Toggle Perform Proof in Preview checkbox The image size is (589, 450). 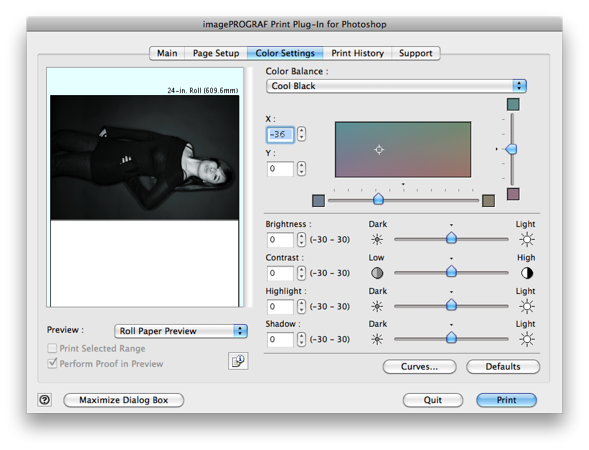(52, 363)
